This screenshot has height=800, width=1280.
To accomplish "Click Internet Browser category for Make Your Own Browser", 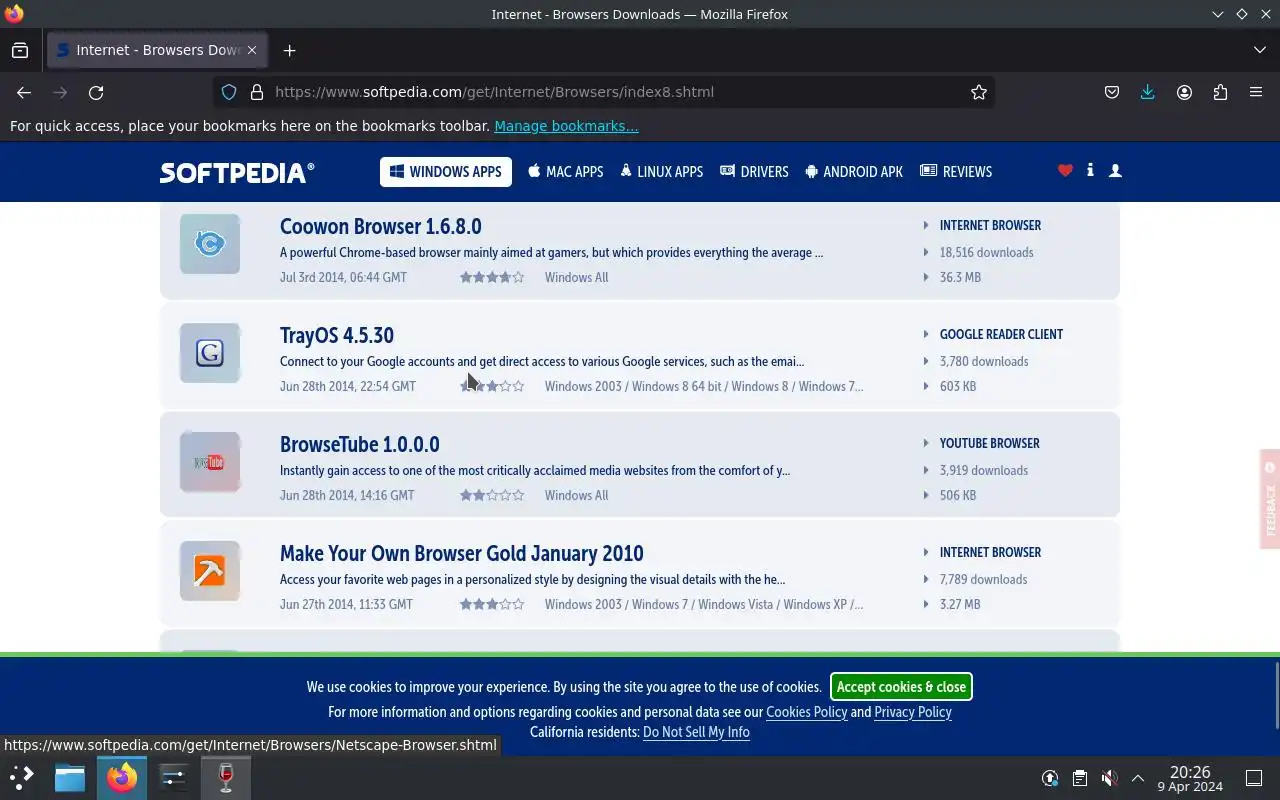I will pyautogui.click(x=990, y=553).
